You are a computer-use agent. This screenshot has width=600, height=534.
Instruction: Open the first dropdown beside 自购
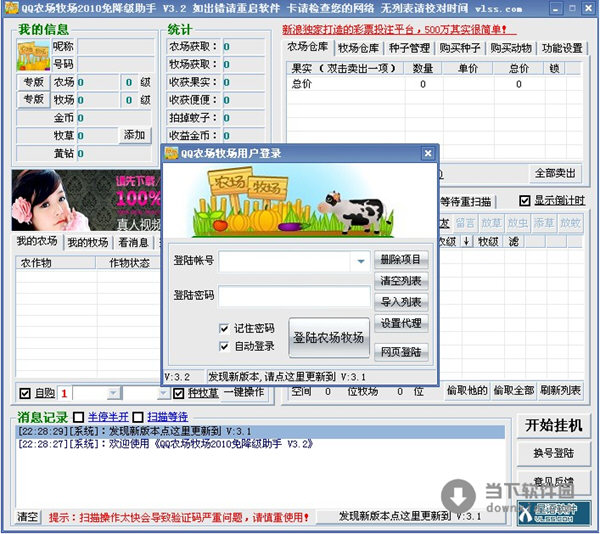(113, 393)
